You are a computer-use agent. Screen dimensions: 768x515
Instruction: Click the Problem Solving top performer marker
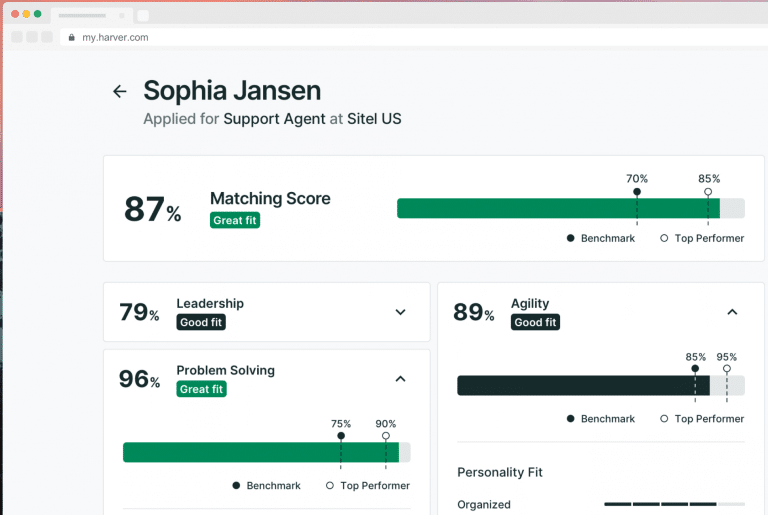tap(386, 436)
